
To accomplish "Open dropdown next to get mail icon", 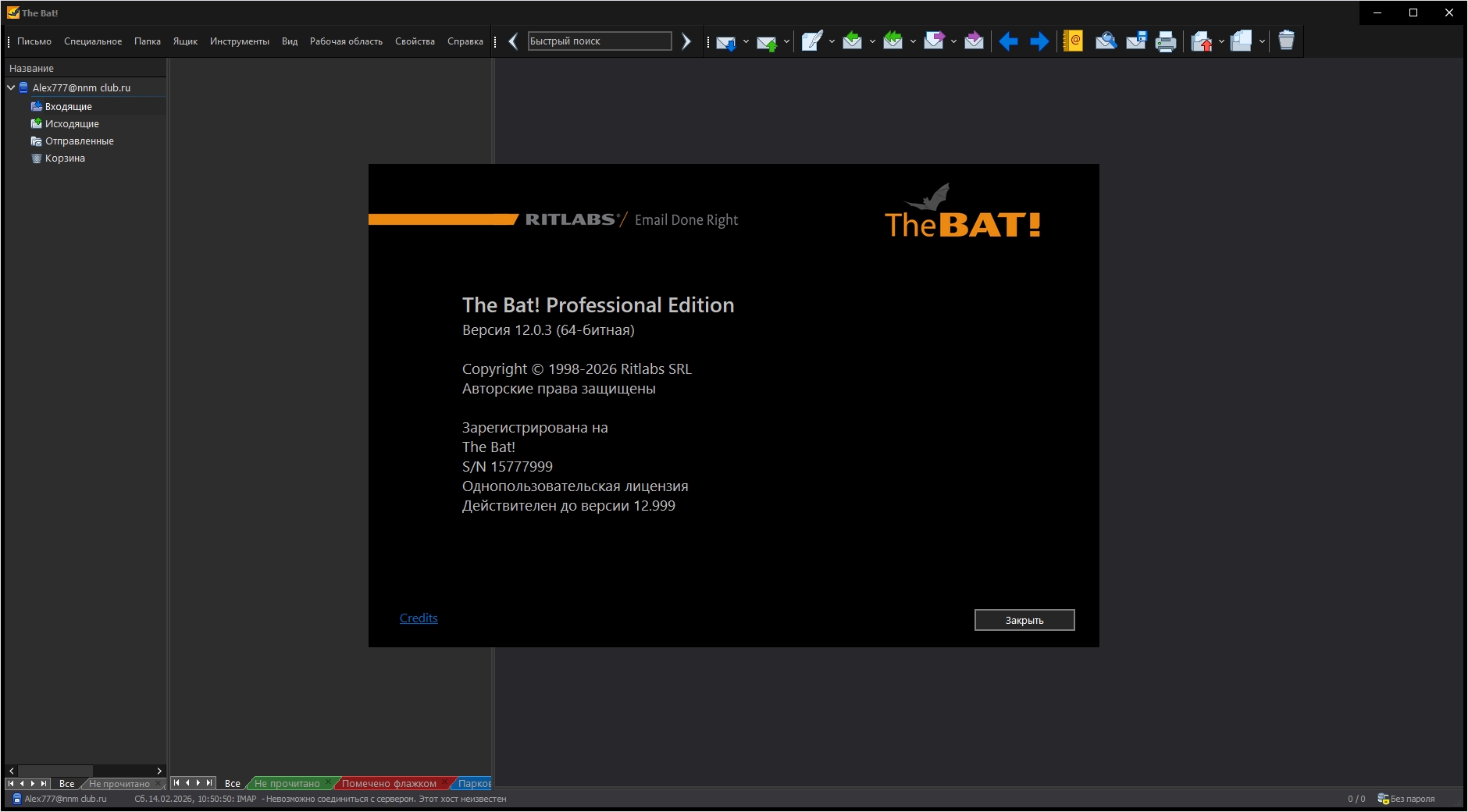I will 746,41.
